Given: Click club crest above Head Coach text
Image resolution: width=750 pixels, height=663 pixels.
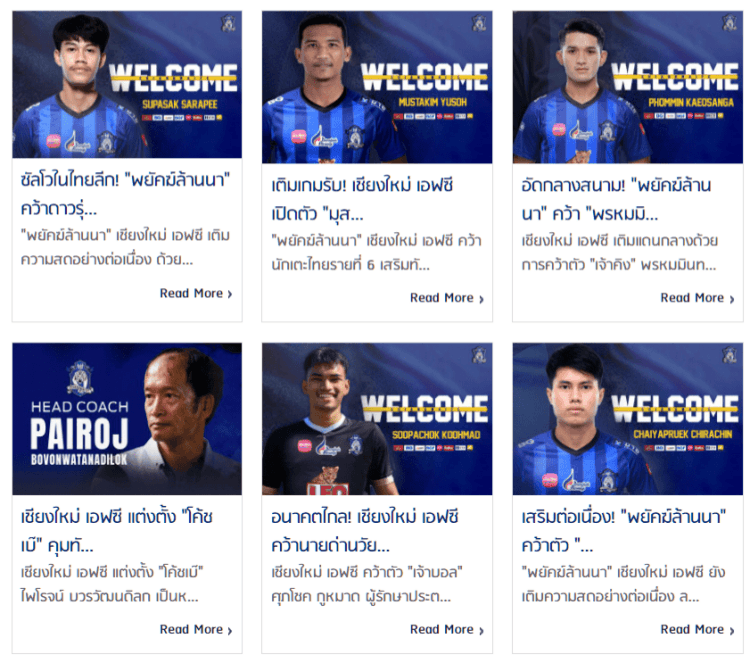Looking at the screenshot, I should (x=80, y=378).
